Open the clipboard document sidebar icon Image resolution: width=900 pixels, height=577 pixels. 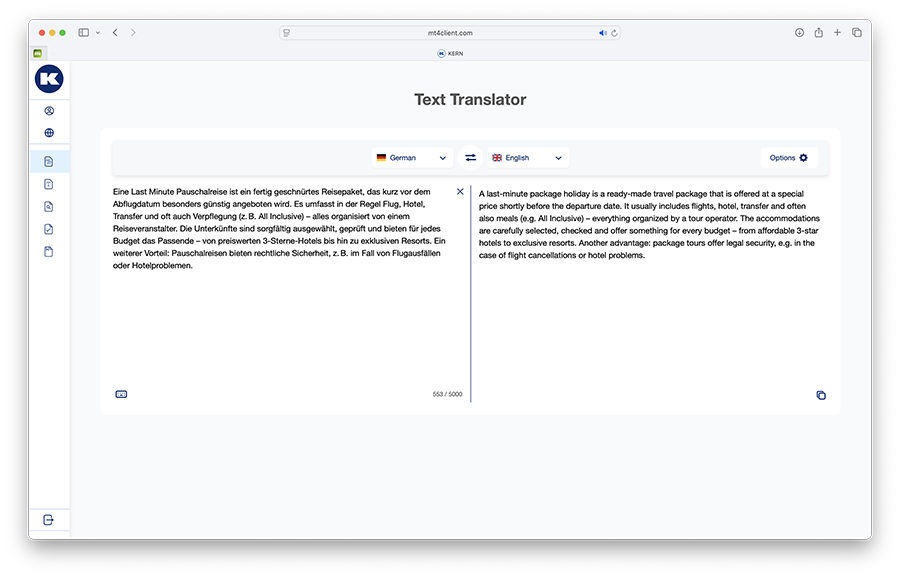coord(49,251)
